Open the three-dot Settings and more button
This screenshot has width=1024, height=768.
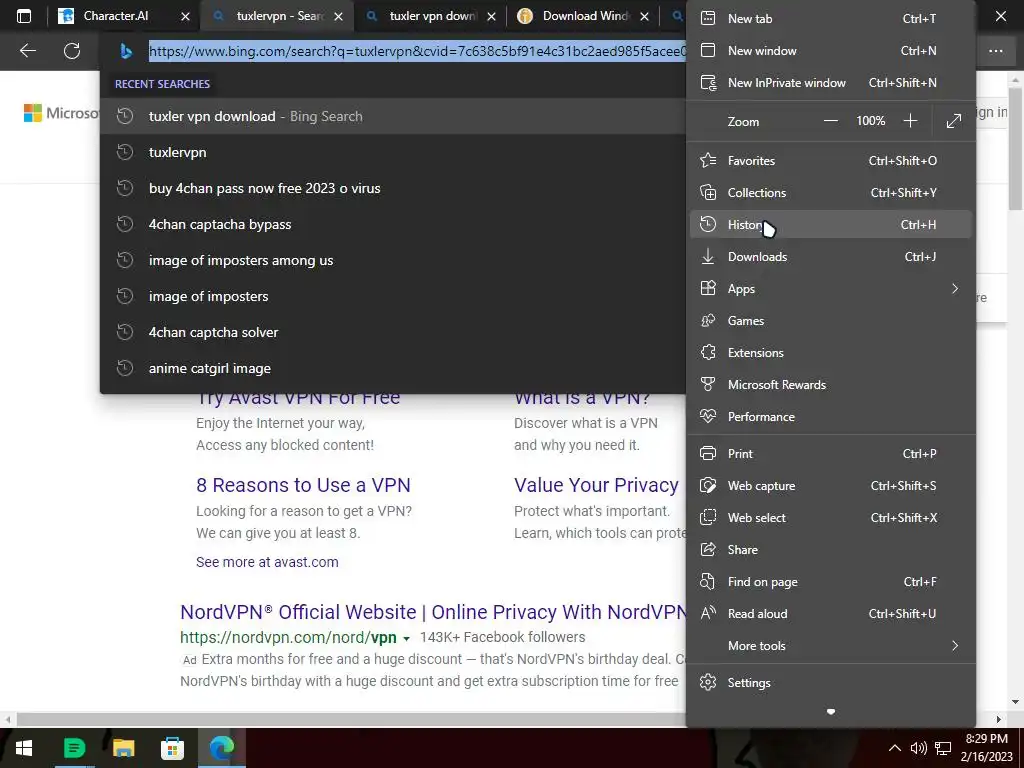[x=995, y=50]
